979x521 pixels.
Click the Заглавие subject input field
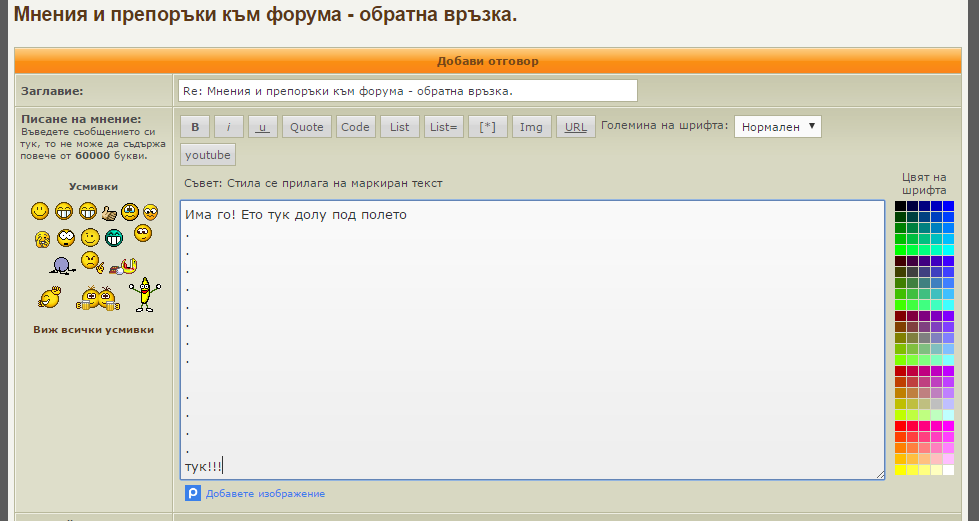pos(408,91)
